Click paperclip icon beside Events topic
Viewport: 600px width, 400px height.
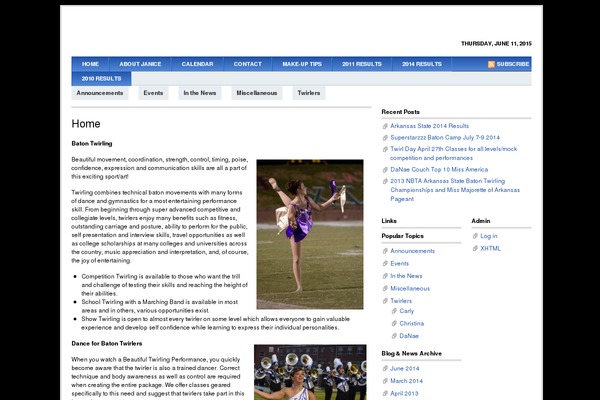[385, 264]
